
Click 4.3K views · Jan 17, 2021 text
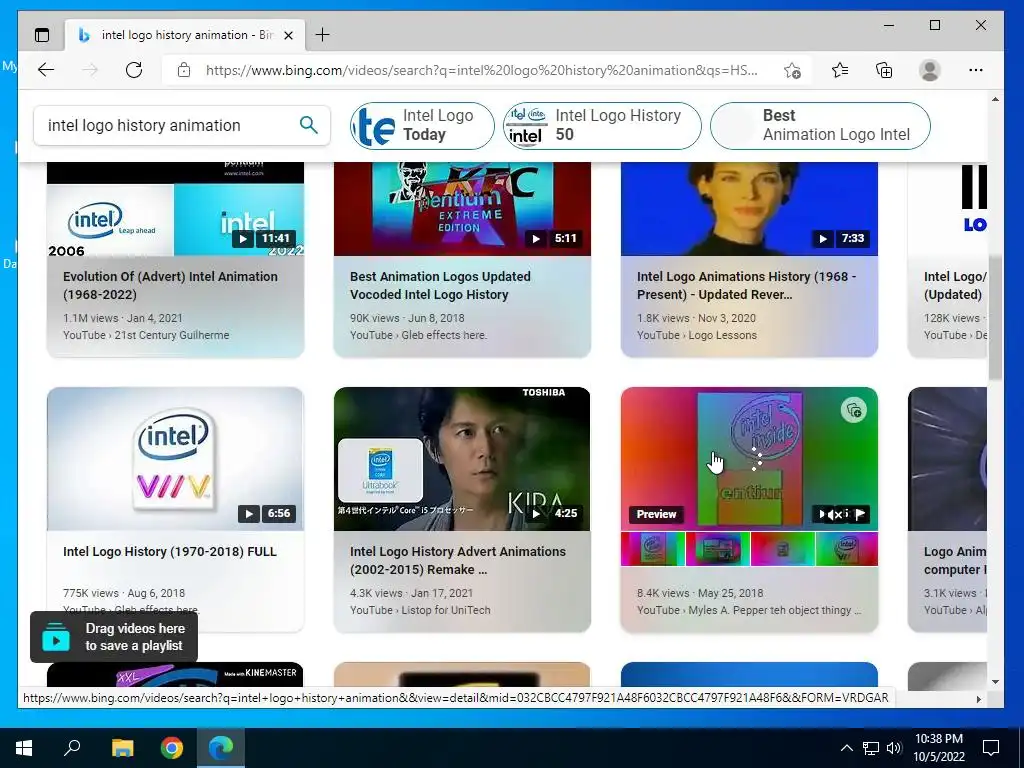click(x=411, y=593)
